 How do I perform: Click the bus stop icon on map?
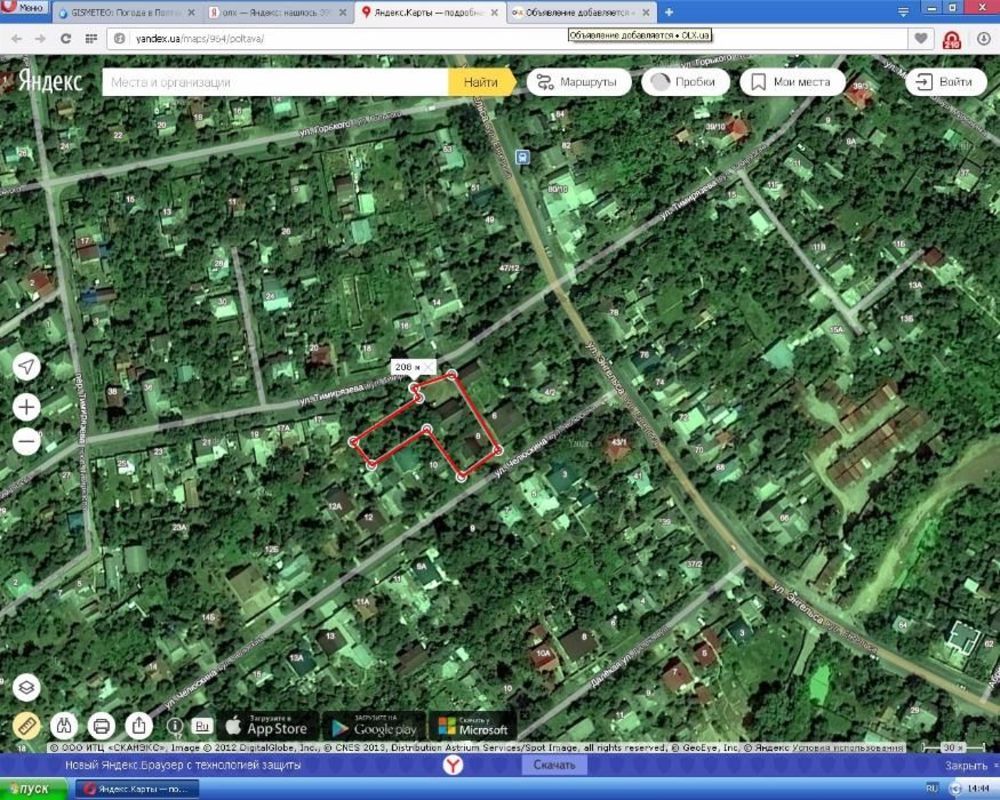pyautogui.click(x=521, y=157)
